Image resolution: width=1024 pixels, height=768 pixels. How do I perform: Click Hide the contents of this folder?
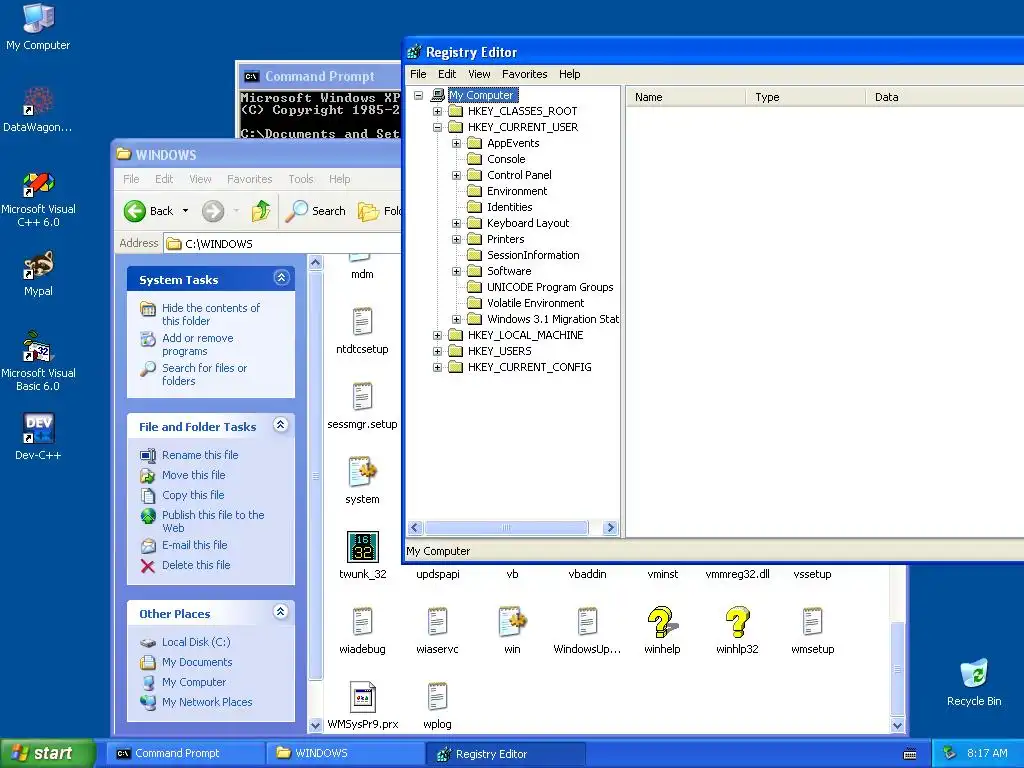tap(210, 314)
